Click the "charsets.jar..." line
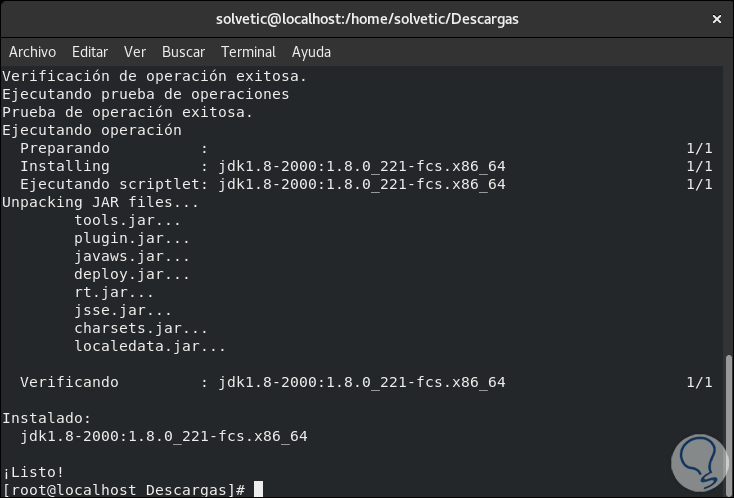This screenshot has width=734, height=498. click(x=141, y=328)
